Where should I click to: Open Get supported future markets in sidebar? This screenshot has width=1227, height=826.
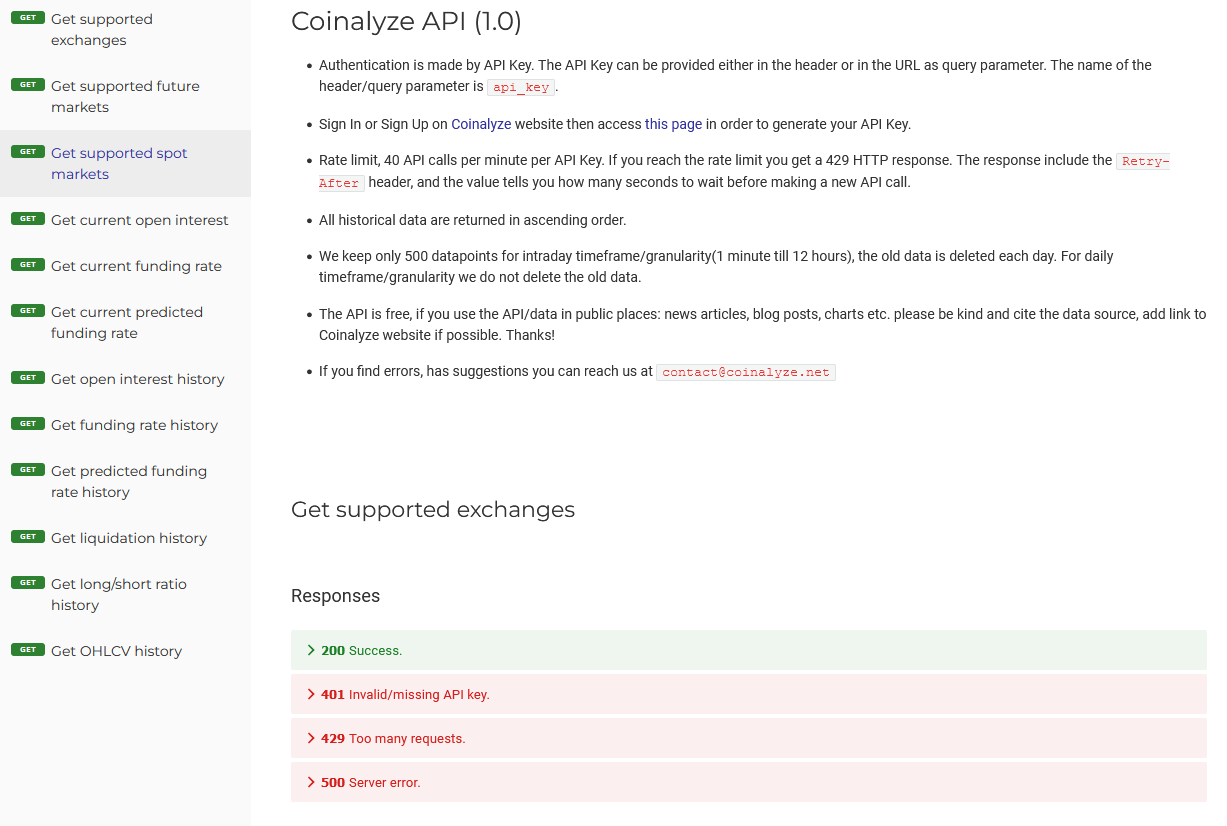point(125,96)
